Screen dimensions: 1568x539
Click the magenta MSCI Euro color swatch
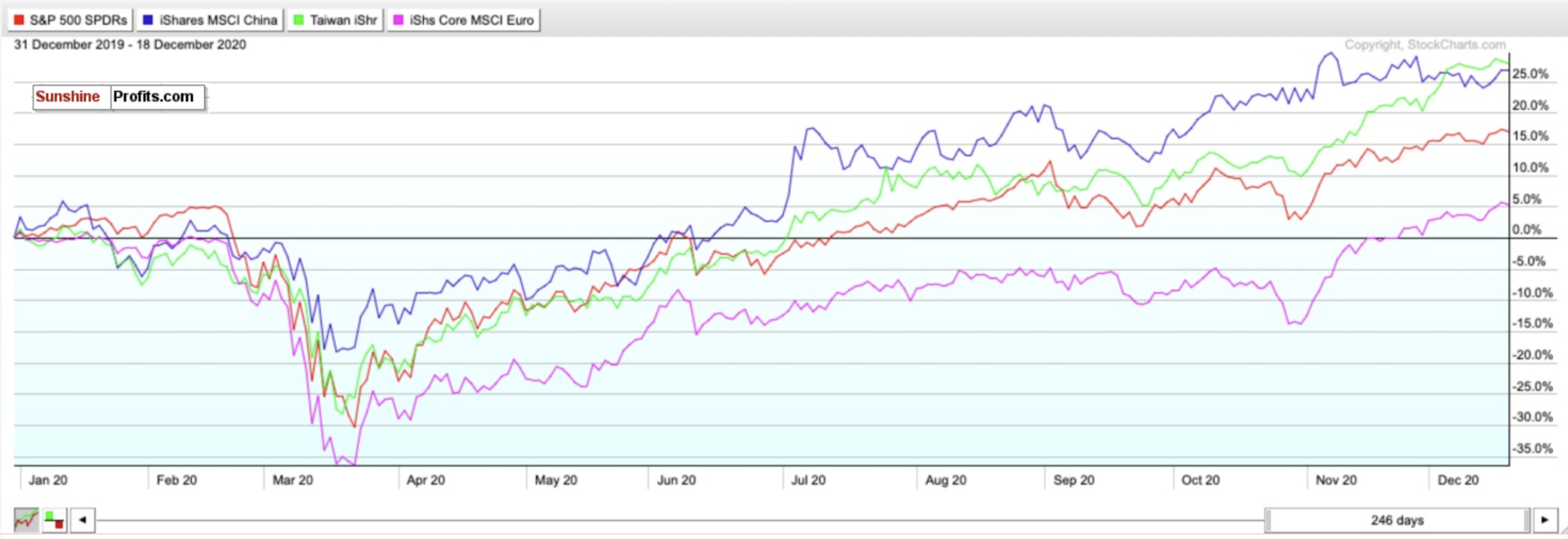pos(398,20)
